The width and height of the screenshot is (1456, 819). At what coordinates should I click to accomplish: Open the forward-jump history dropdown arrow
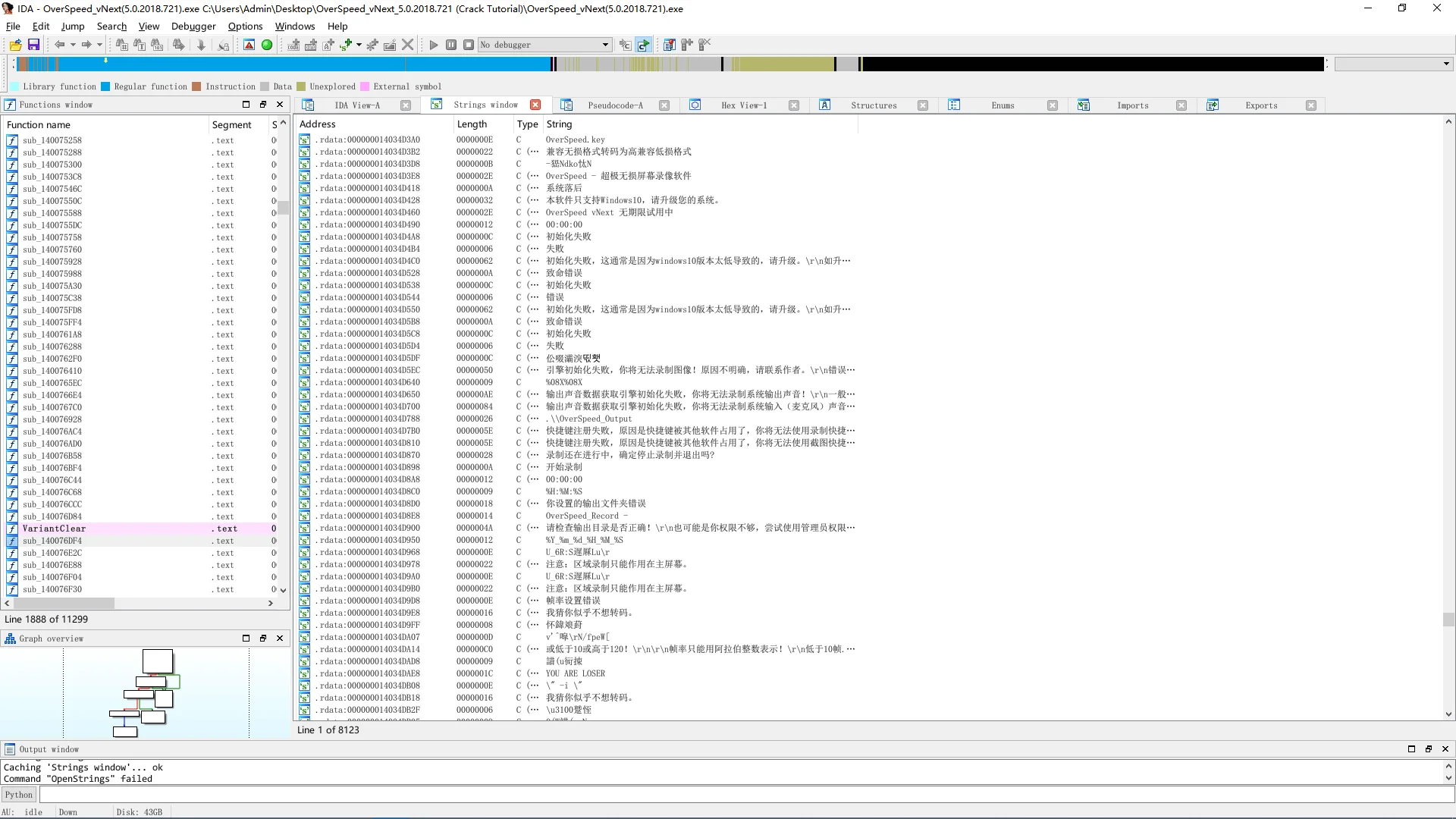click(99, 45)
